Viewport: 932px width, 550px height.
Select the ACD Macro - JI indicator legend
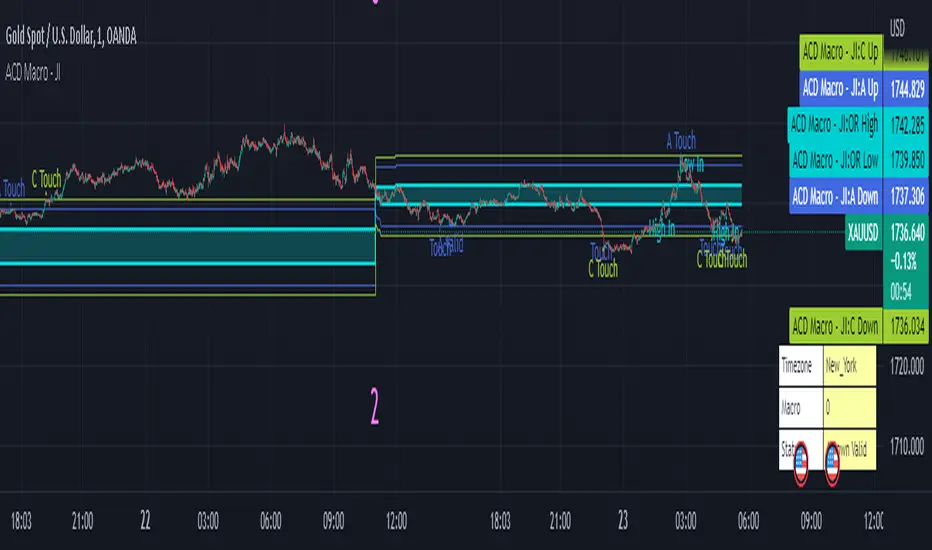pyautogui.click(x=33, y=73)
